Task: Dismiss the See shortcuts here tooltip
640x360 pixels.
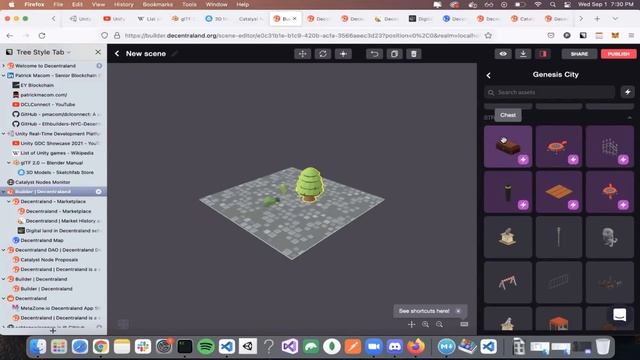Action: coord(458,311)
